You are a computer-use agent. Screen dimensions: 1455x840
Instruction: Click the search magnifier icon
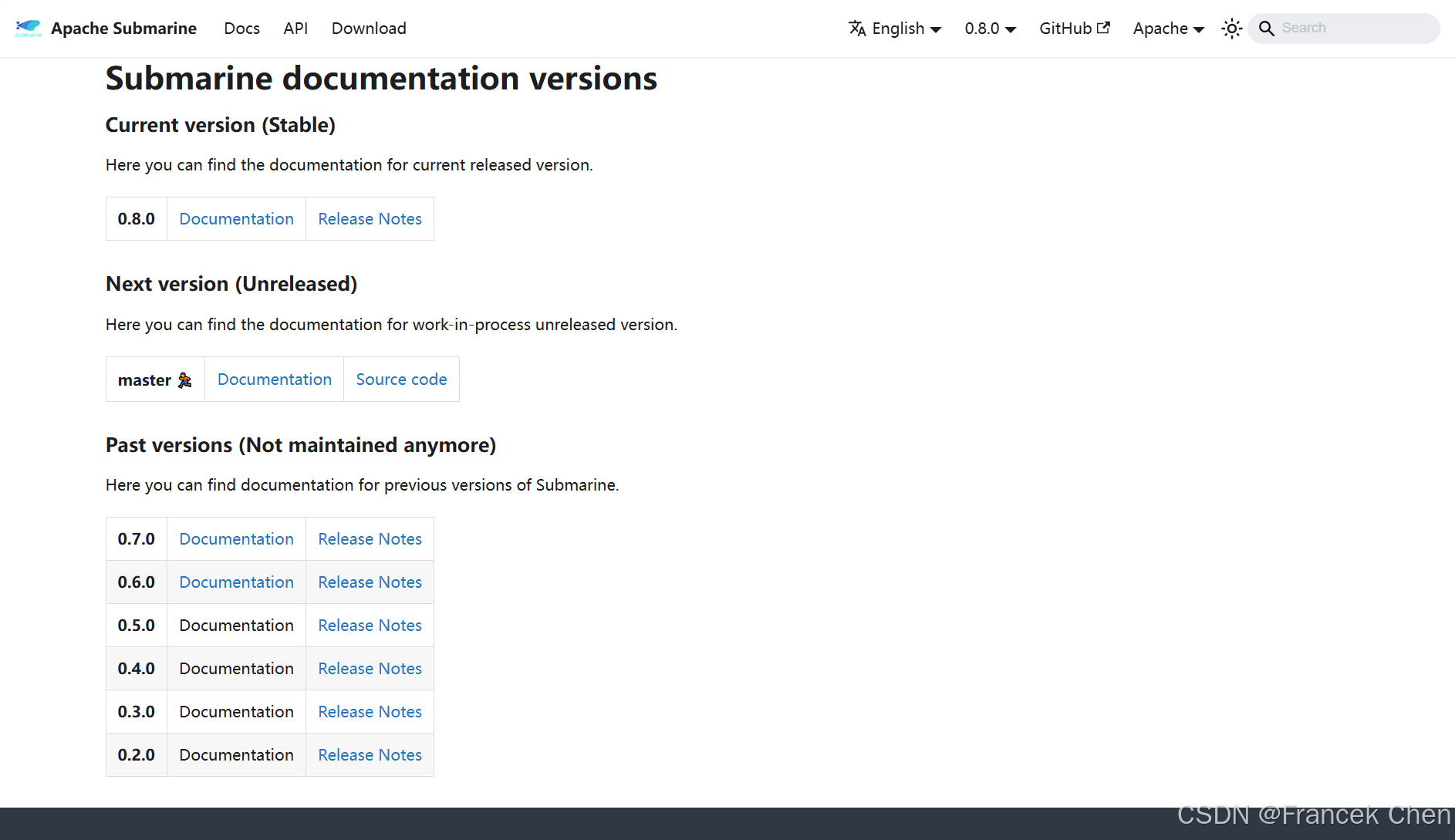coord(1266,29)
